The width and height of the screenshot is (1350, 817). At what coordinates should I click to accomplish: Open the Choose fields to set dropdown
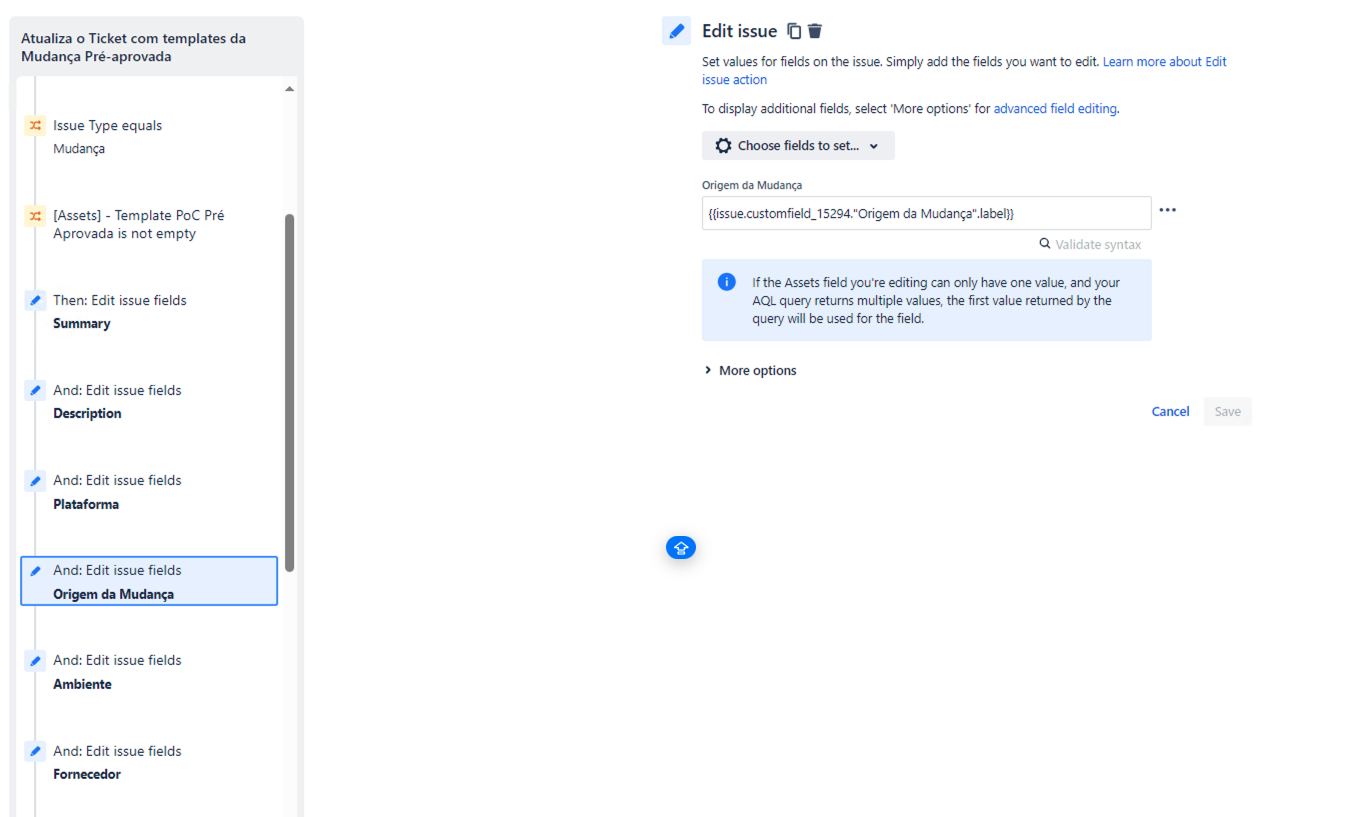798,146
